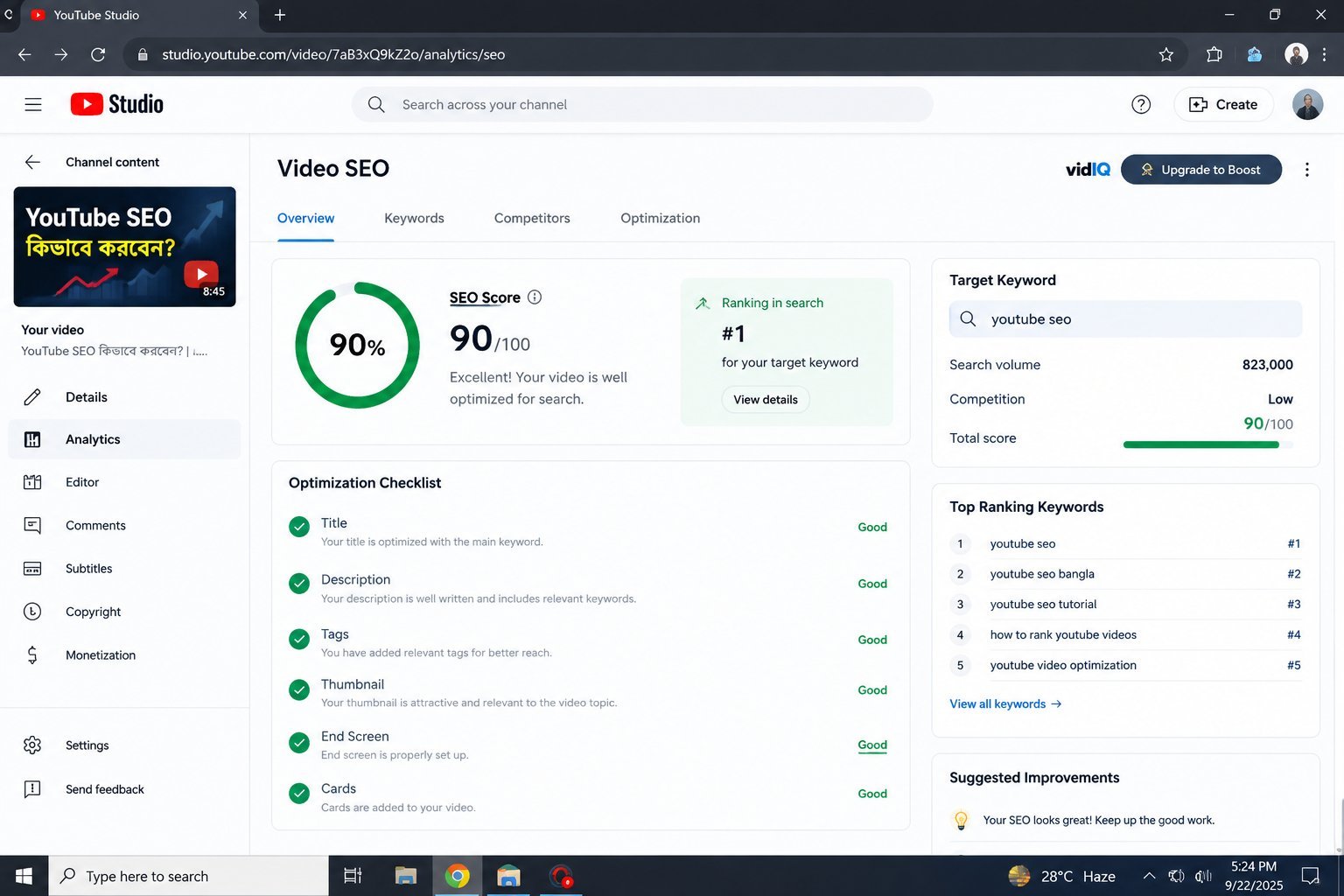The height and width of the screenshot is (896, 1344).
Task: Click the SEO Score info icon
Action: point(535,297)
